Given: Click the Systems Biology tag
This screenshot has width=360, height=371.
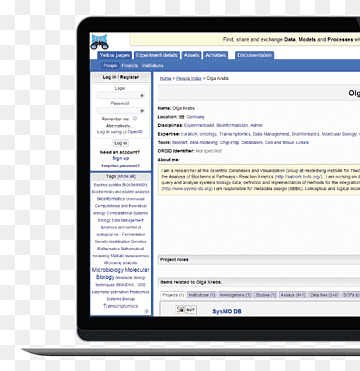Looking at the screenshot, I should 120,299.
